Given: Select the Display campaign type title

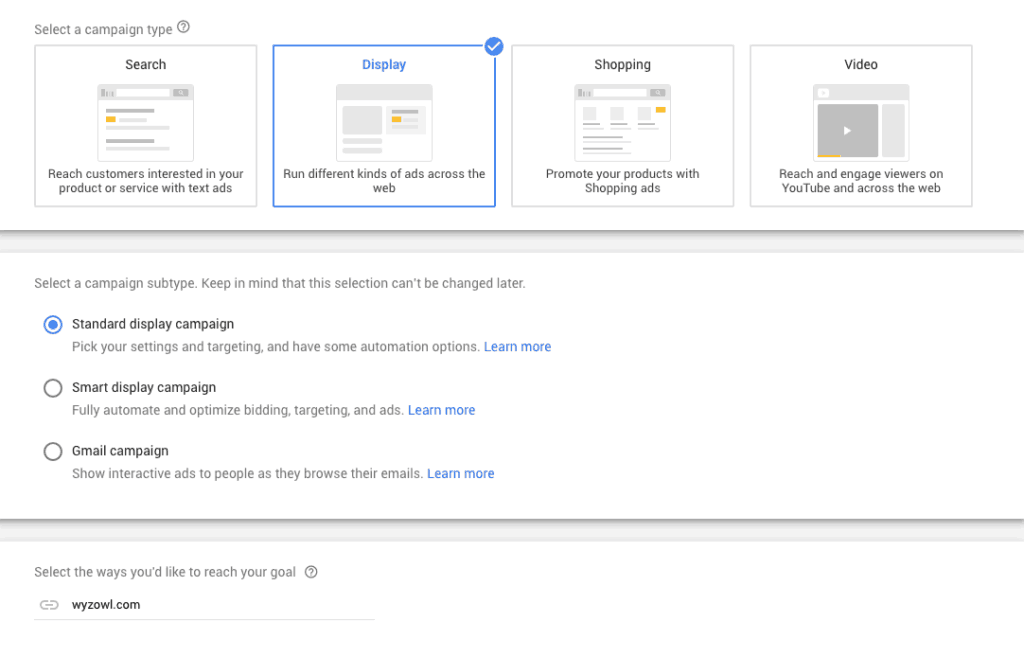Looking at the screenshot, I should (x=384, y=65).
